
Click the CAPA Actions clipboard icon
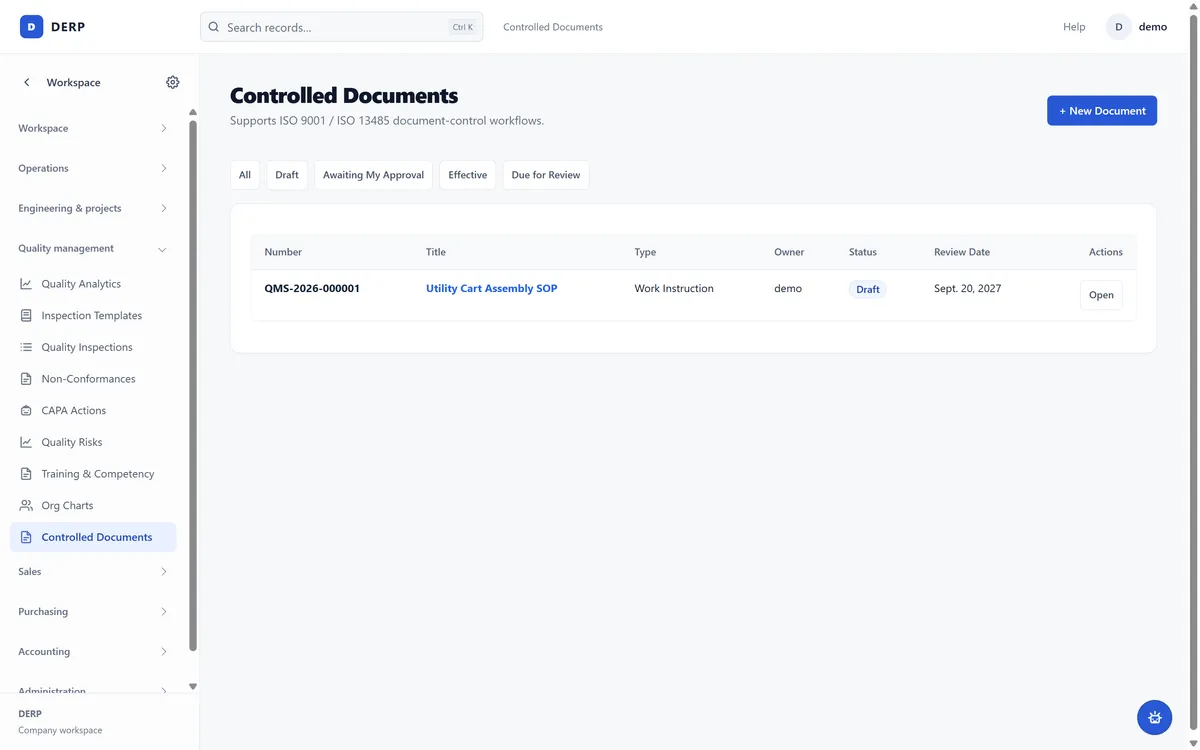click(26, 410)
